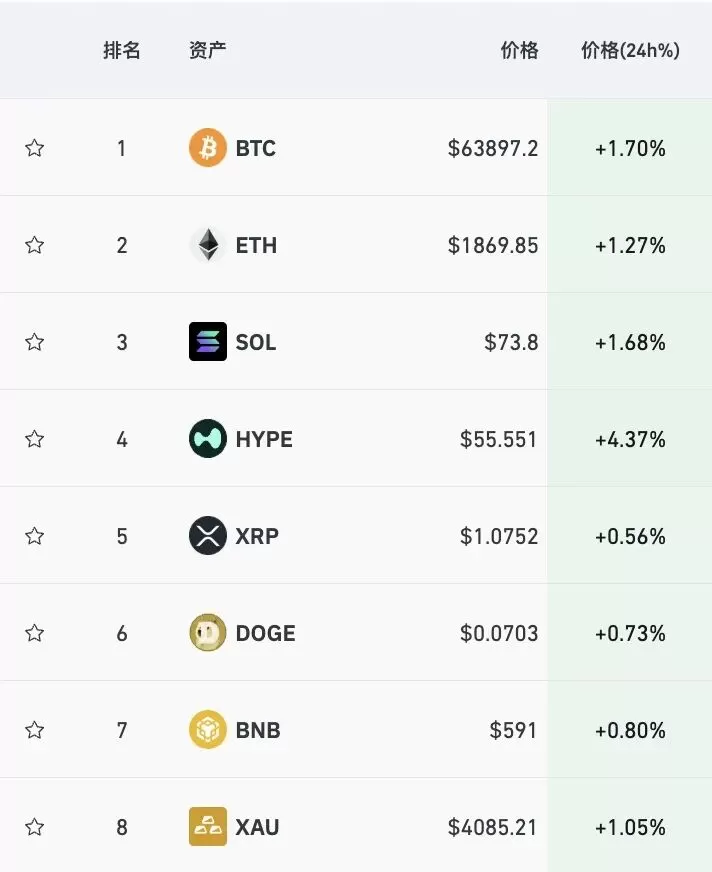The width and height of the screenshot is (712, 872).
Task: Click the XRP coin logo icon
Action: [207, 536]
